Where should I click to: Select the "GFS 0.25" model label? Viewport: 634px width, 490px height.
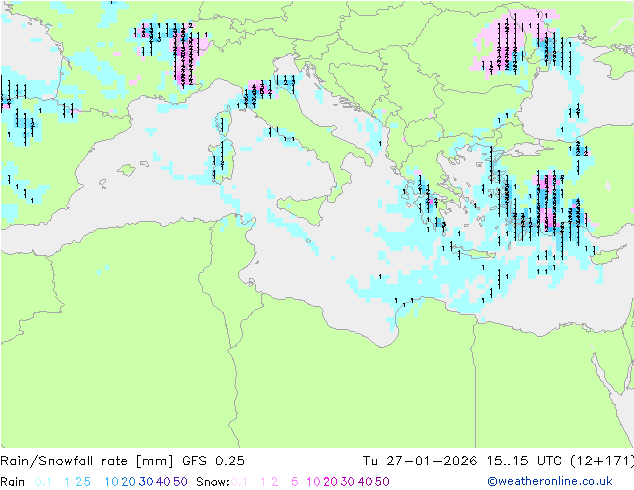[213, 461]
